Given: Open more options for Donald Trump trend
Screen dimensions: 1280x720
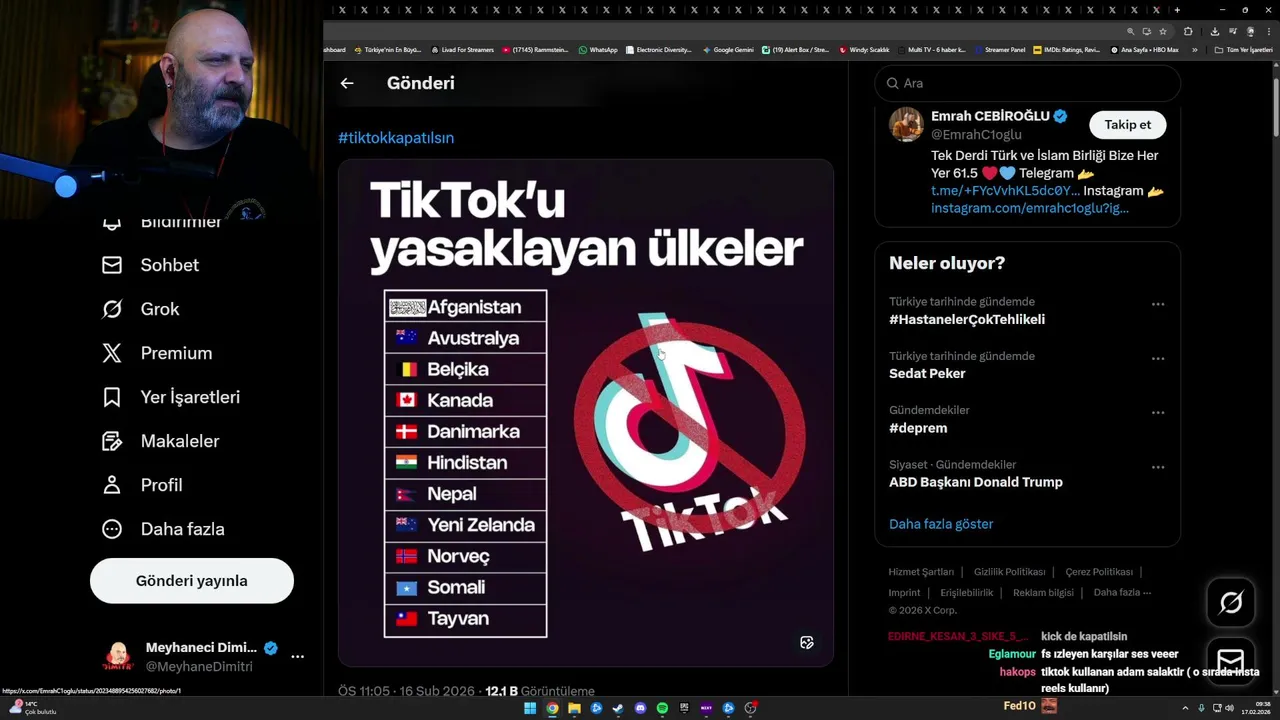Looking at the screenshot, I should [x=1158, y=467].
